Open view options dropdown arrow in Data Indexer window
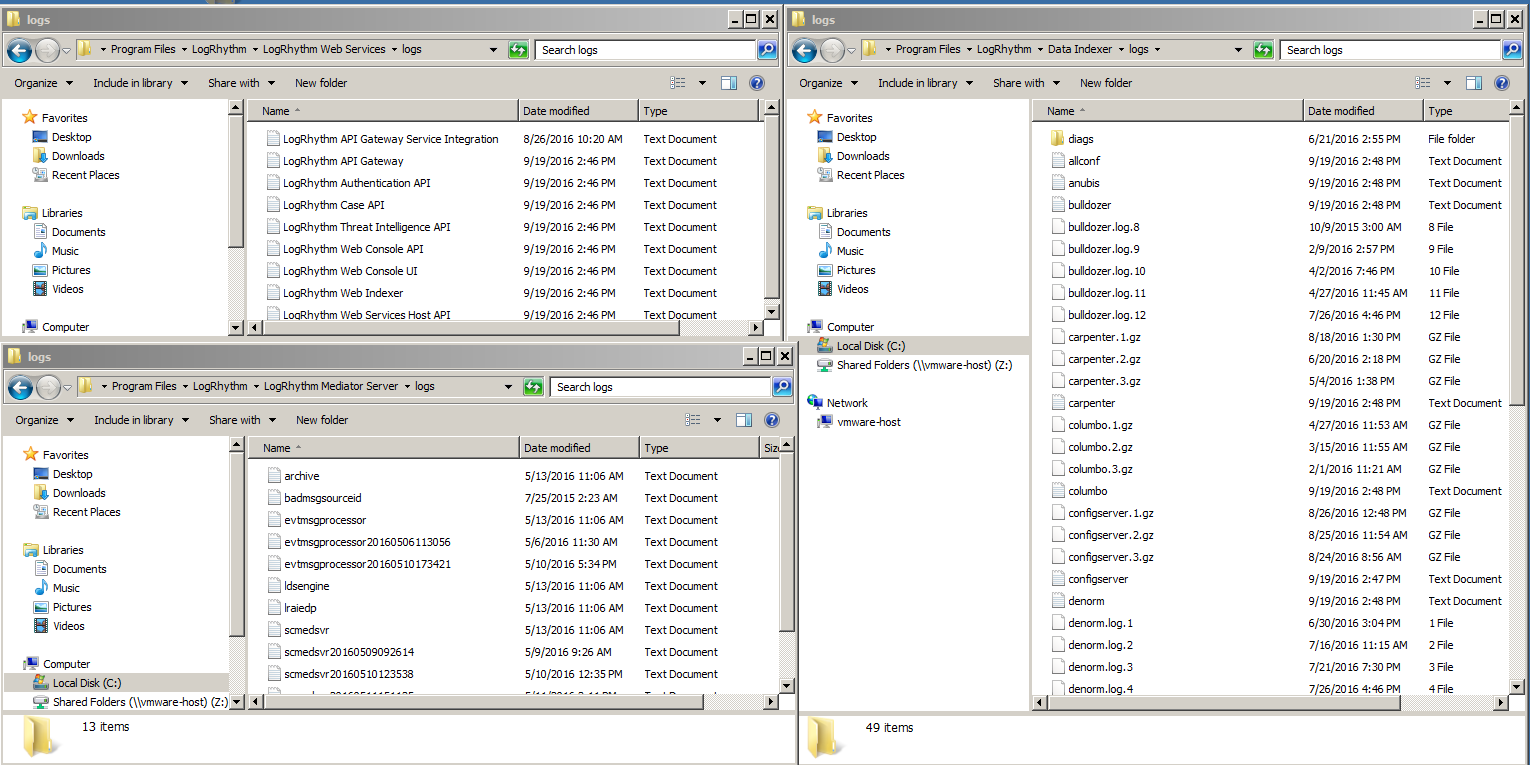The image size is (1530, 765). click(x=1447, y=83)
